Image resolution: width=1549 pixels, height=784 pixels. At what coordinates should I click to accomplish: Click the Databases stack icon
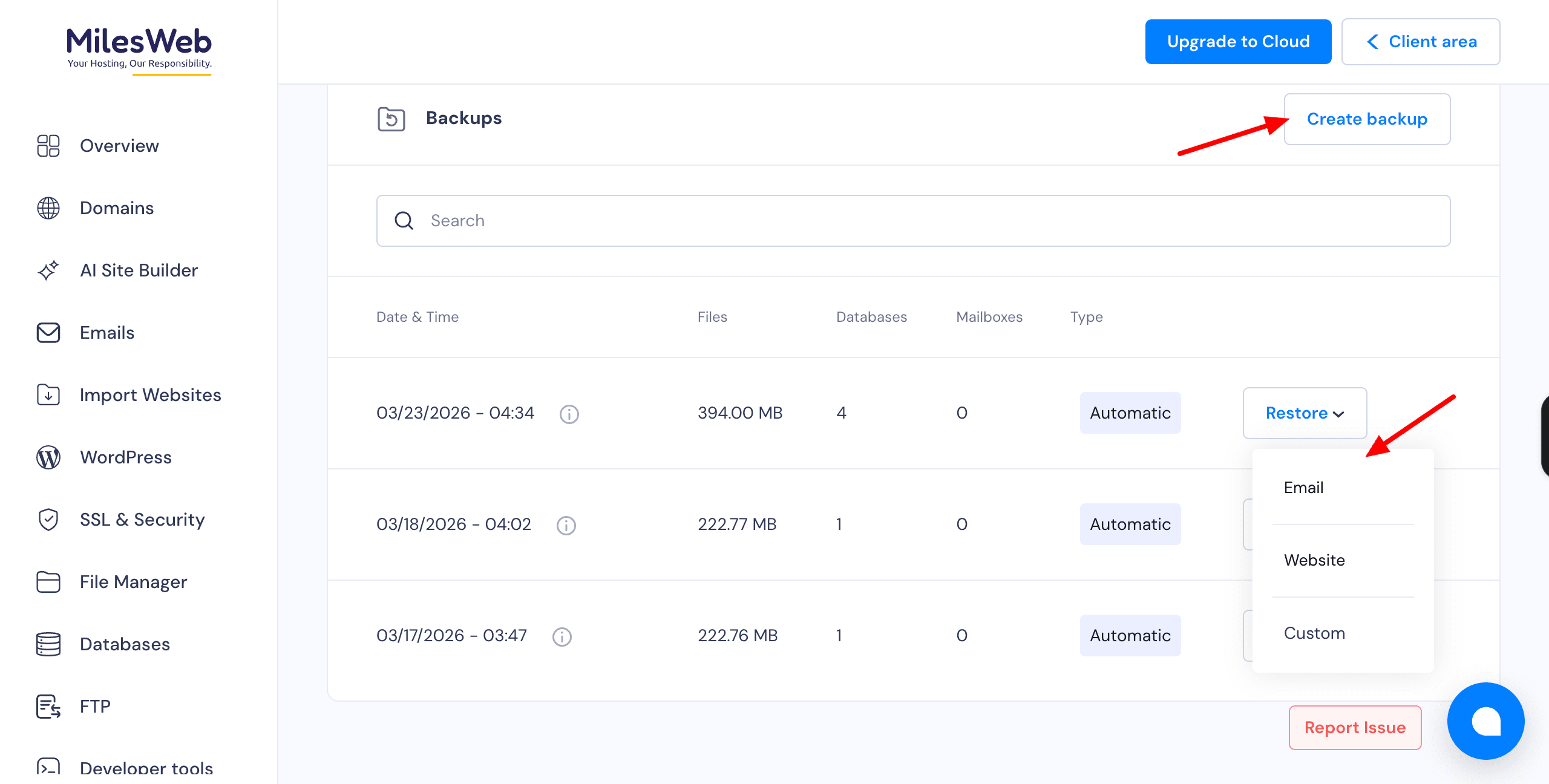point(48,644)
